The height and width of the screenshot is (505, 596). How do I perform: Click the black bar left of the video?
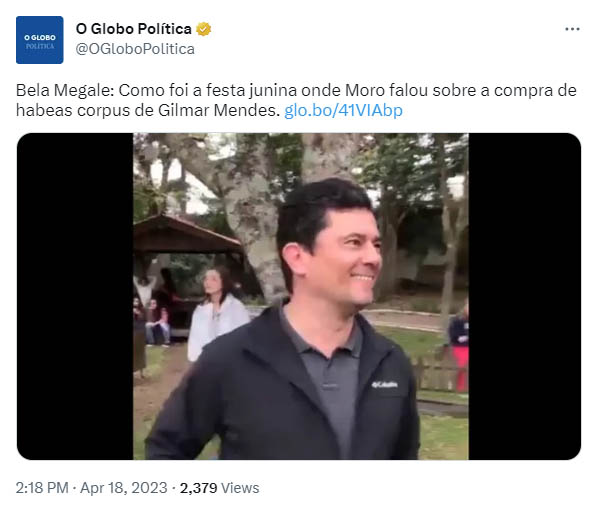click(75, 296)
